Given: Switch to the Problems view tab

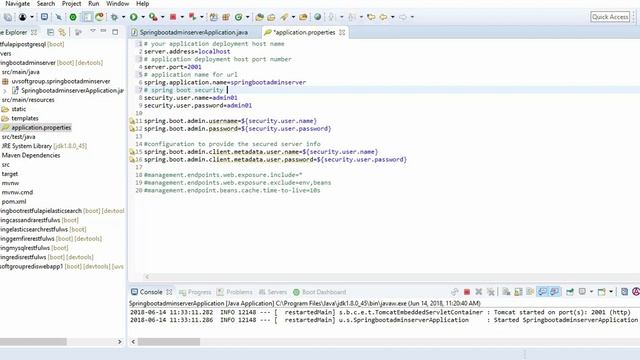Looking at the screenshot, I should coord(235,292).
